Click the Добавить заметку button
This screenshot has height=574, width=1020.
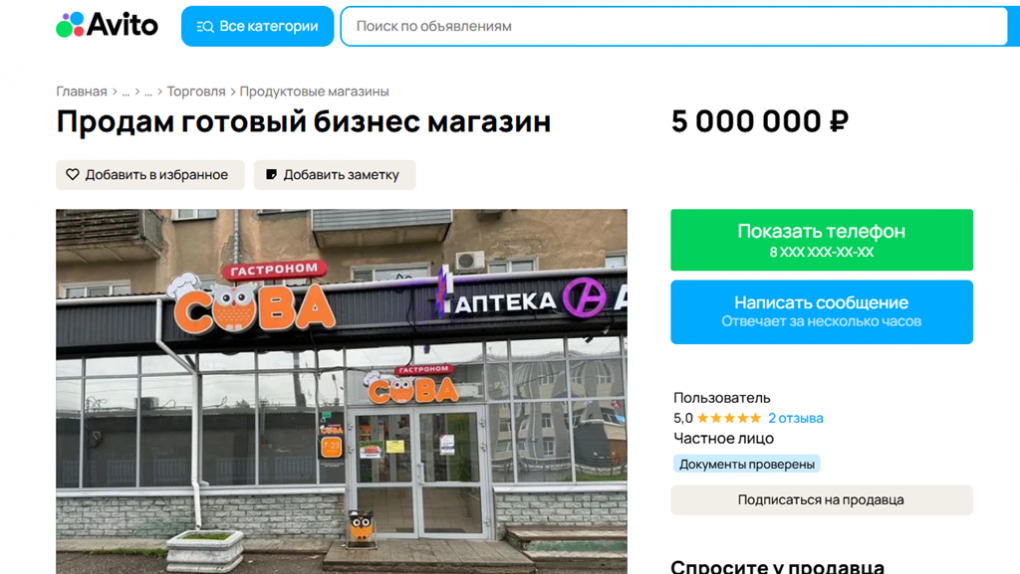[334, 174]
